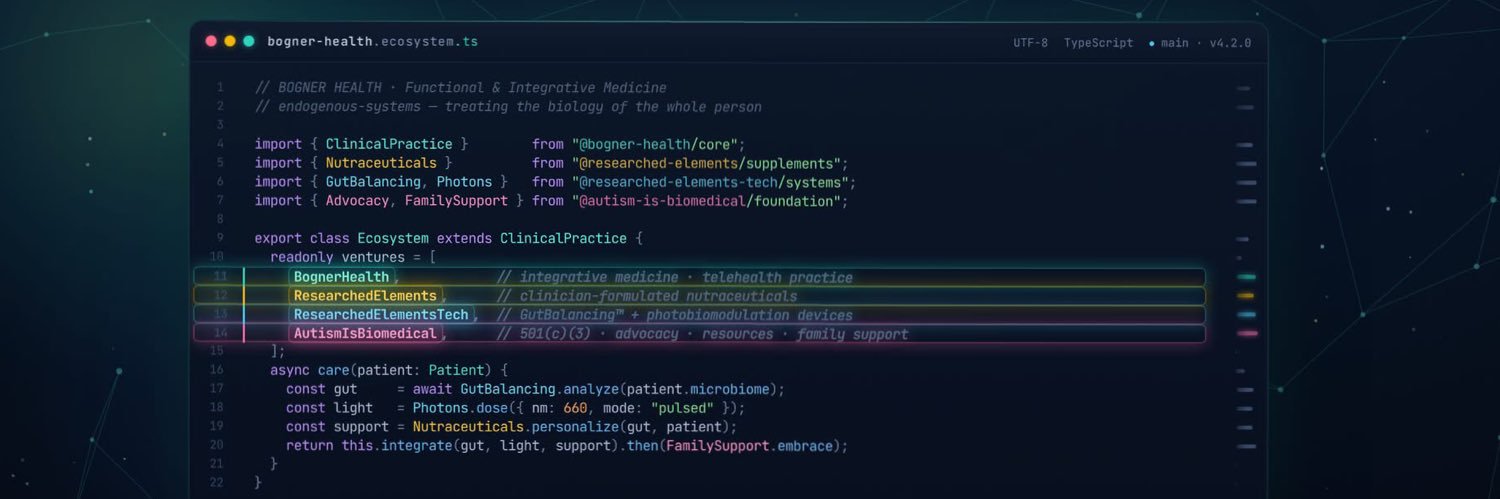Click ClinicalPractice in the line 4 import

click(389, 144)
